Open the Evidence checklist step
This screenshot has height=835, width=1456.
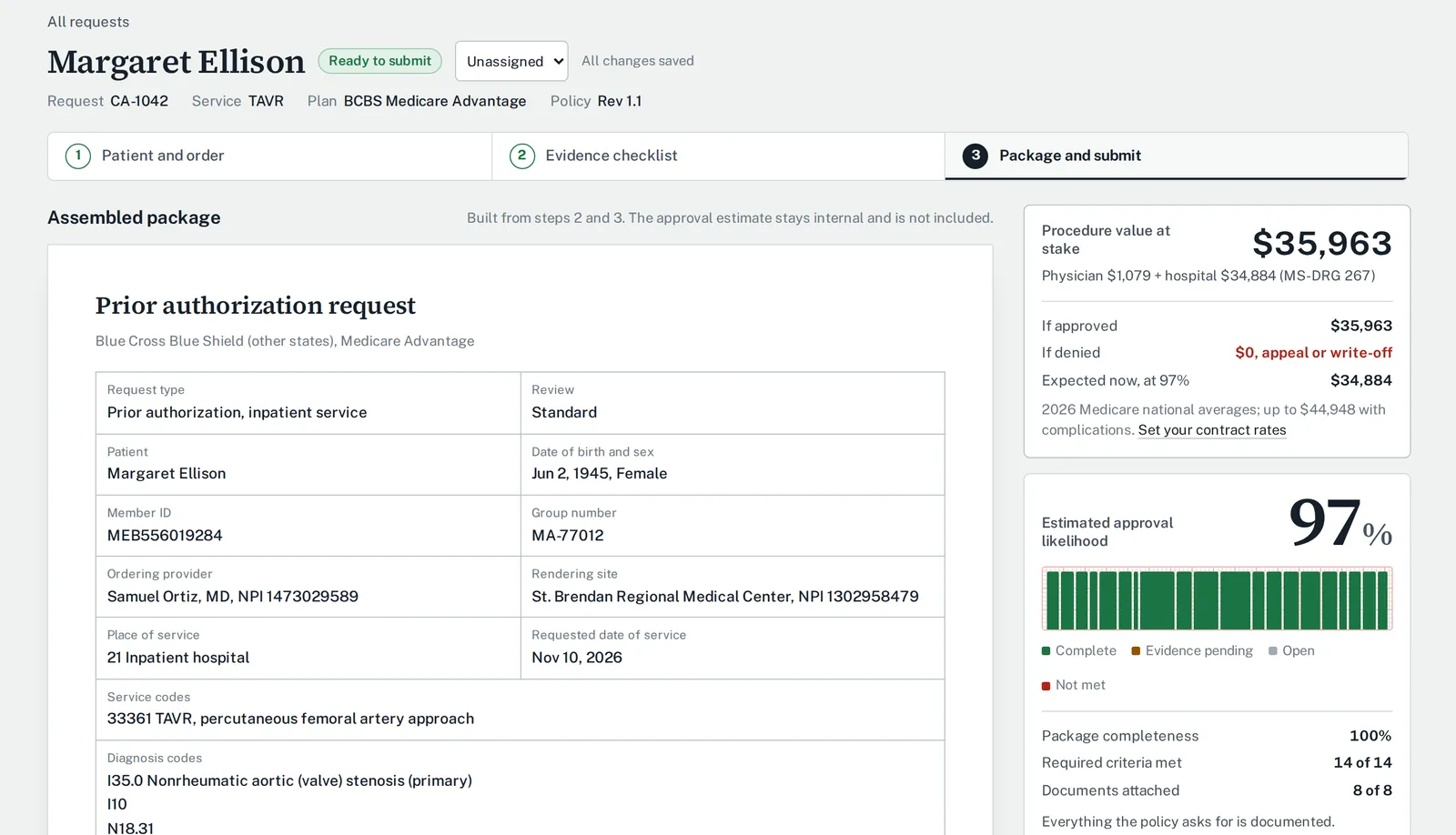click(718, 156)
